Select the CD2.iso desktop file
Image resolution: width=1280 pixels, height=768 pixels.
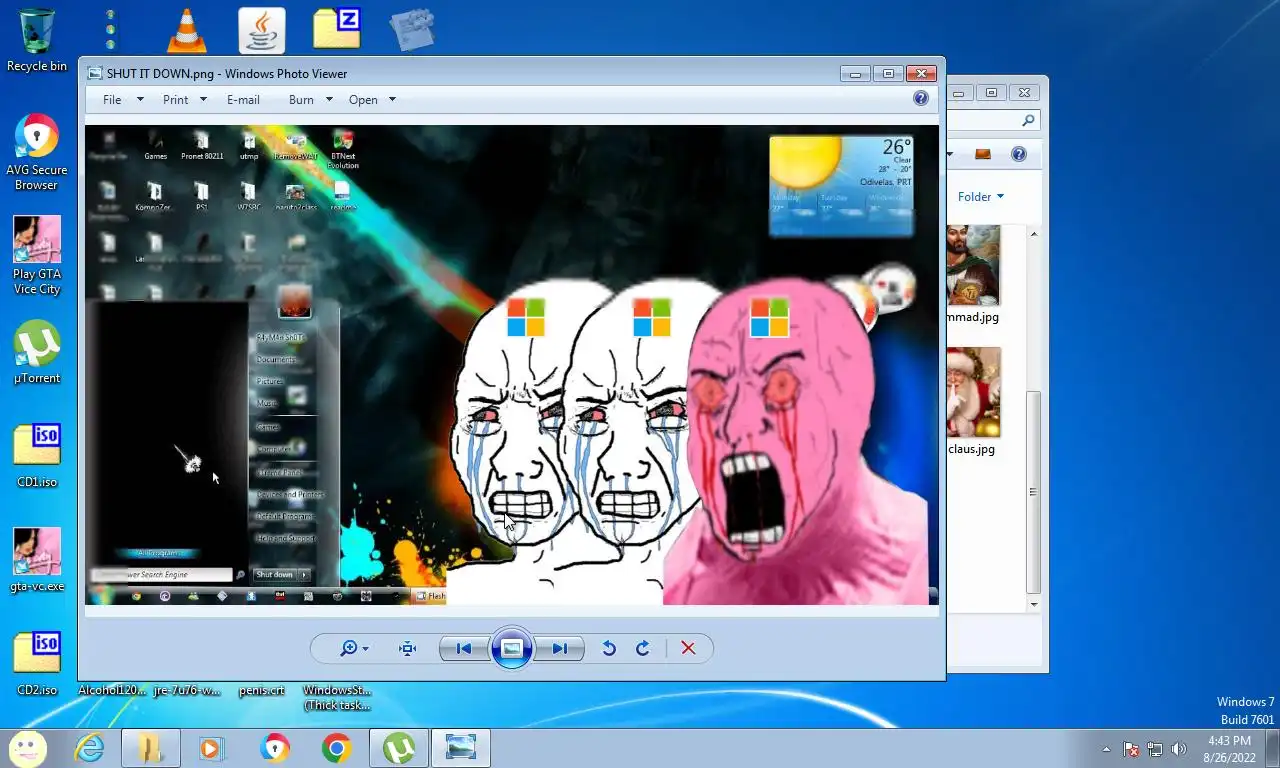[x=37, y=664]
